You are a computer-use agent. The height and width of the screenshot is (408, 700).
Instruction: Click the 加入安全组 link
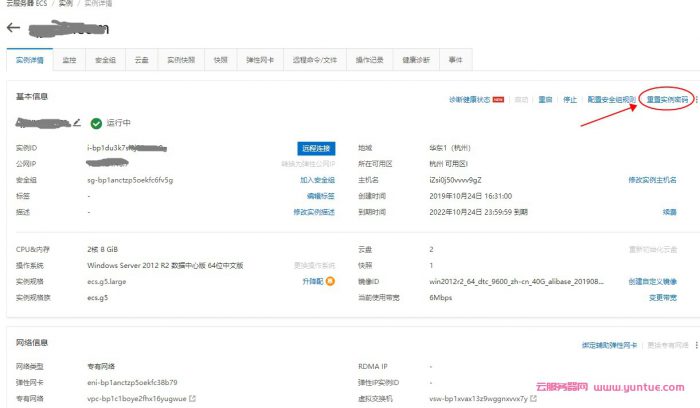coord(317,180)
